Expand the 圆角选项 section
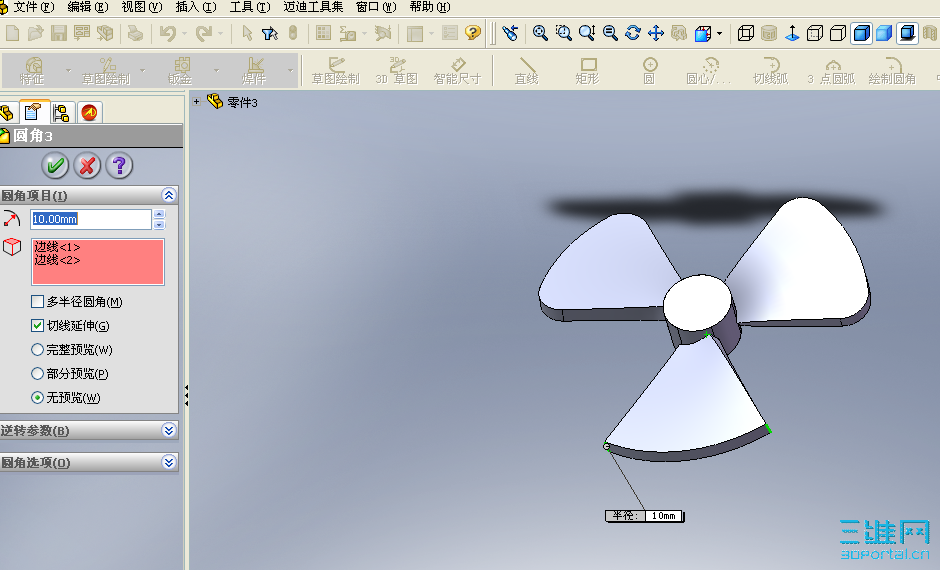This screenshot has height=570, width=940. click(x=168, y=462)
